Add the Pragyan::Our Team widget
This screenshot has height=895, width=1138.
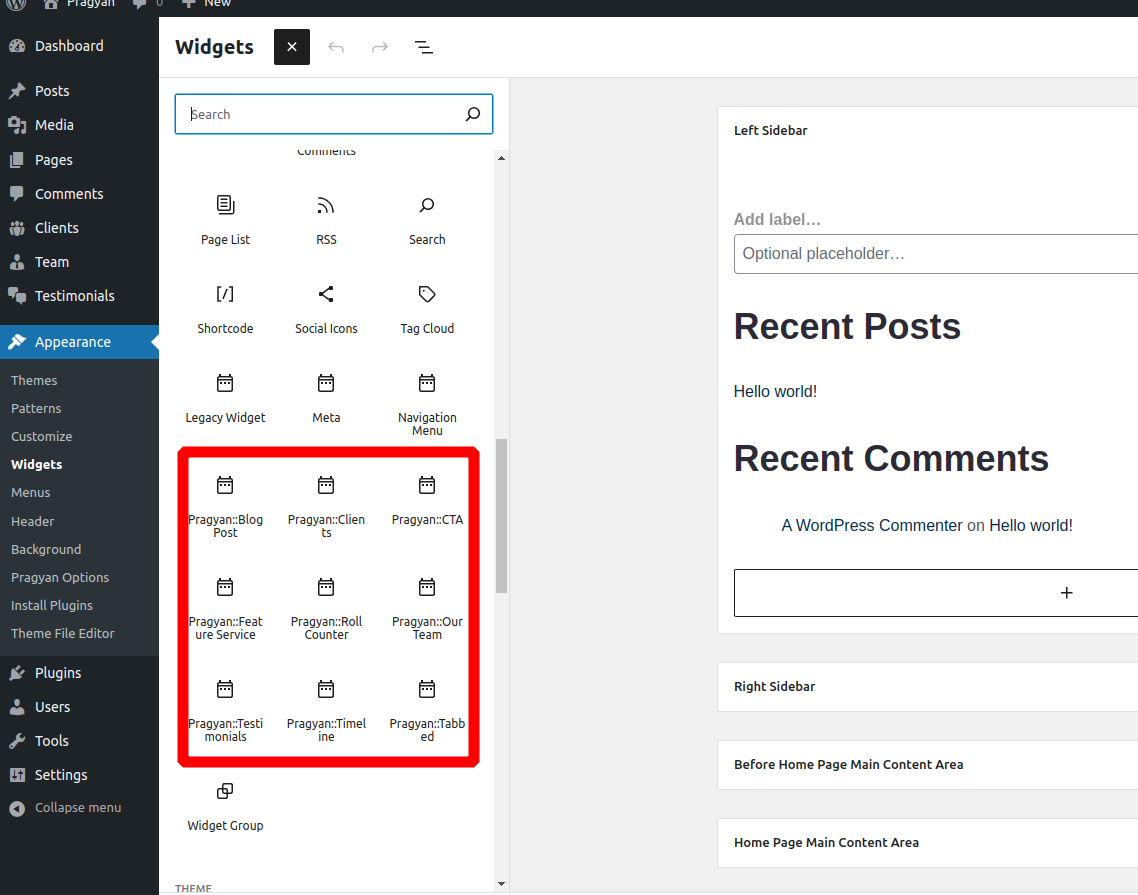[x=427, y=609]
